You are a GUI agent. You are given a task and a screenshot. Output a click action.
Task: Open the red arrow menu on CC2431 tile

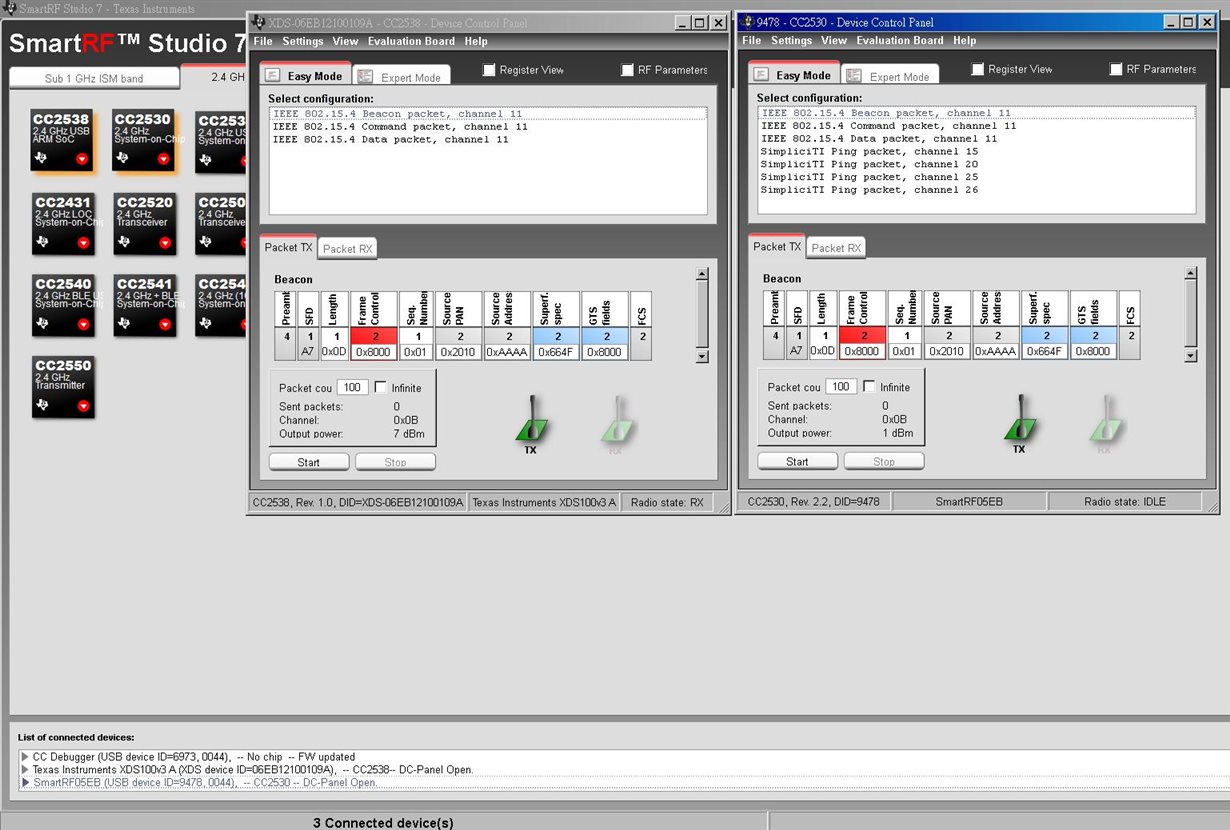click(83, 242)
